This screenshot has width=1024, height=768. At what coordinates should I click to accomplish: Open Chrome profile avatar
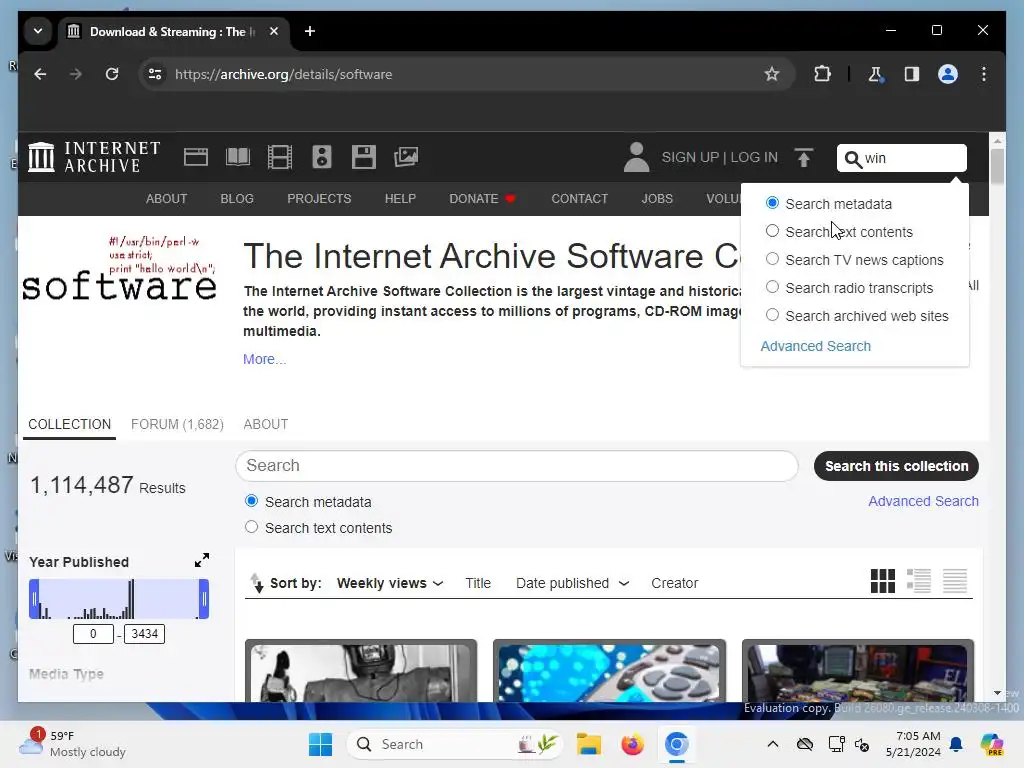point(948,74)
